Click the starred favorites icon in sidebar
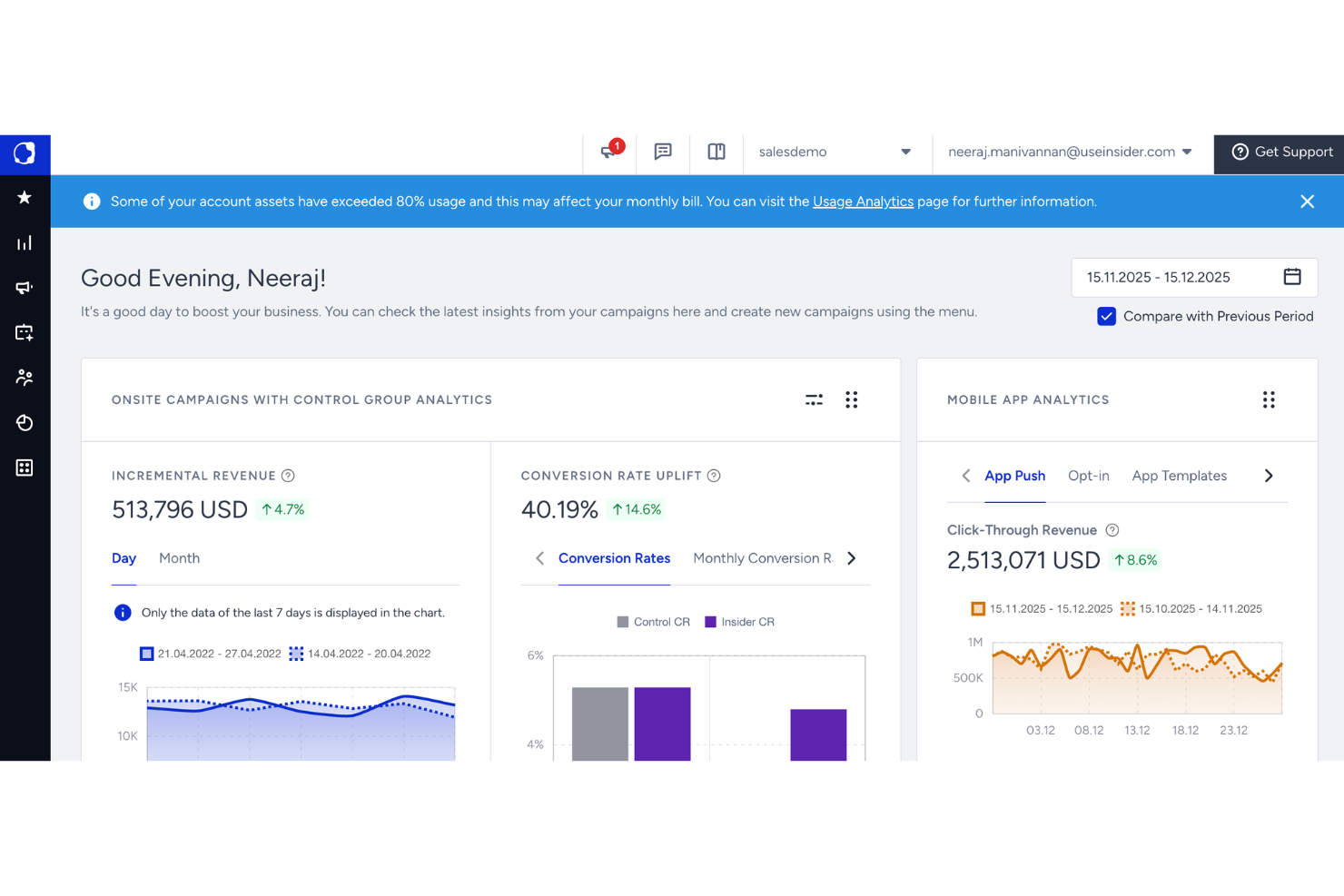 tap(25, 197)
